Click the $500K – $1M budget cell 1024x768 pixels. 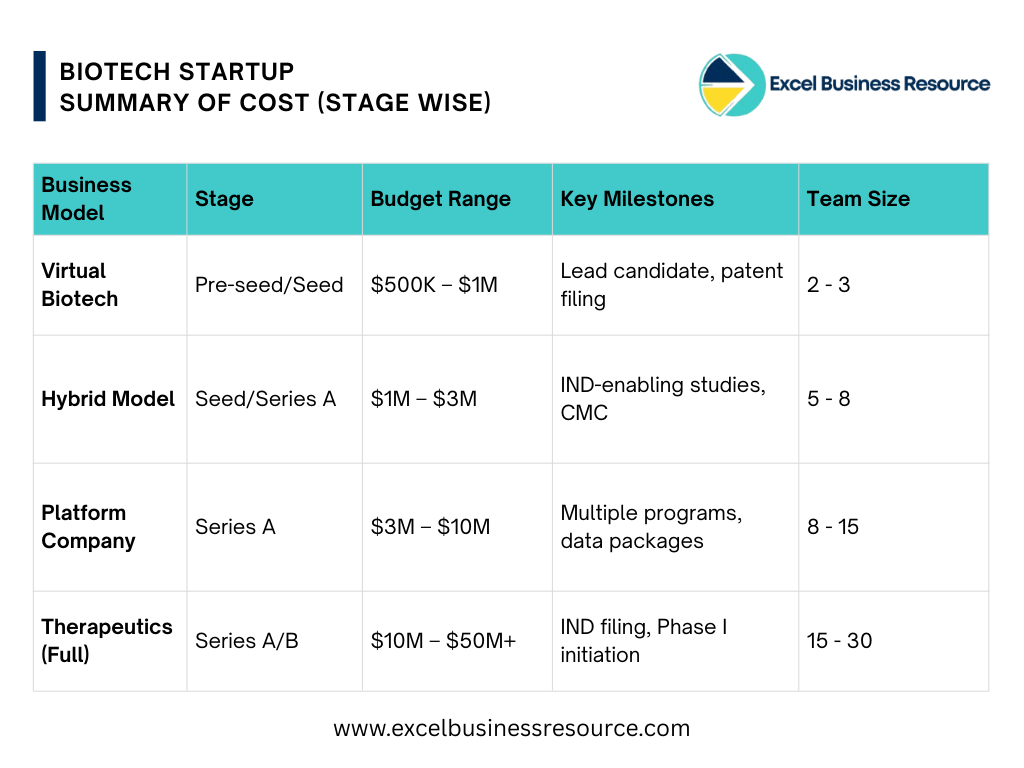(434, 285)
